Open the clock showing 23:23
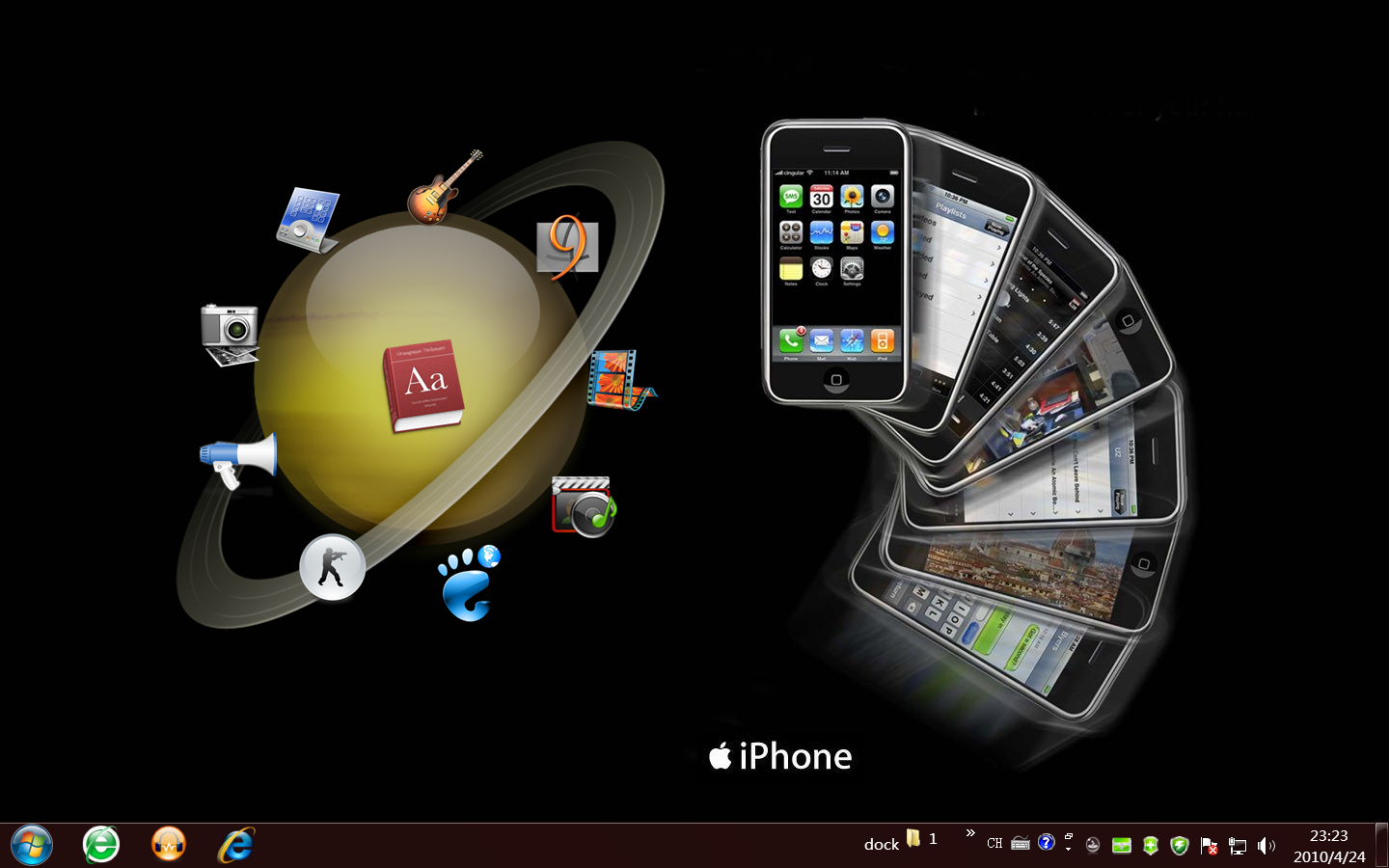 (1328, 846)
